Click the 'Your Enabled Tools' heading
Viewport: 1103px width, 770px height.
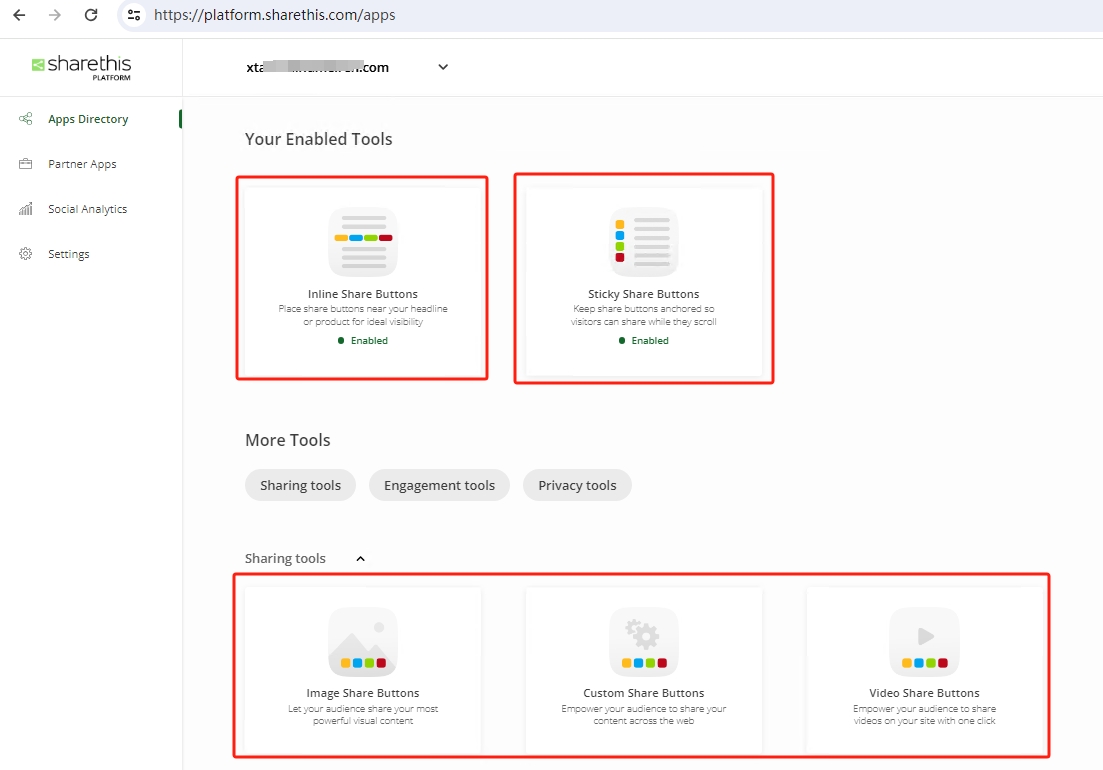[319, 139]
